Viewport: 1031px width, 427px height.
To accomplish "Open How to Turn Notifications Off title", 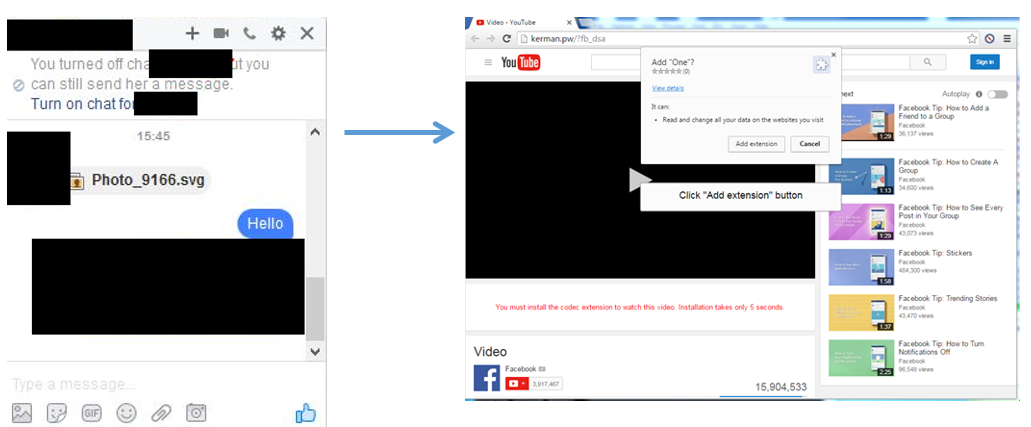I will [x=942, y=348].
